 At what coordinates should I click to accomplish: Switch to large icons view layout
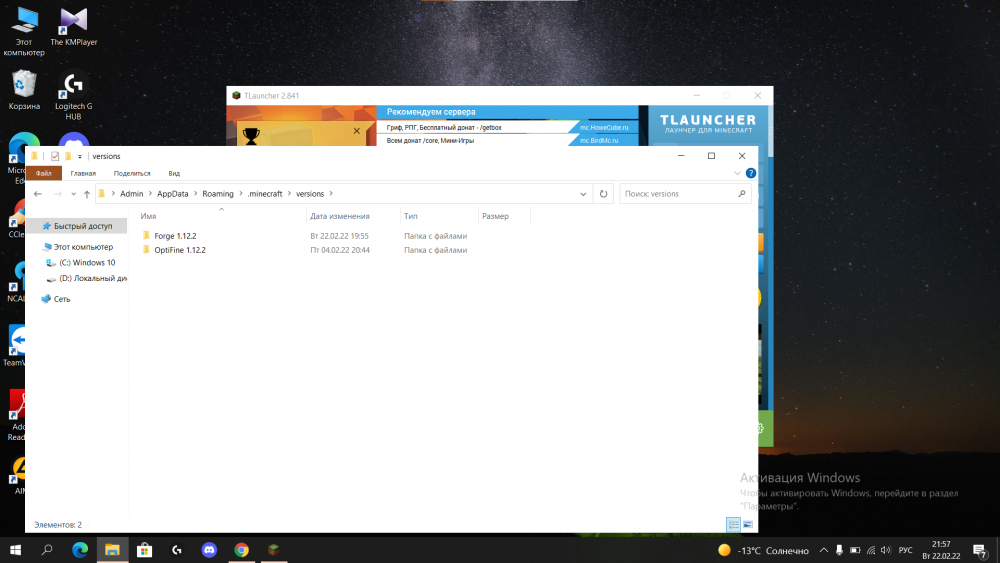click(x=748, y=525)
